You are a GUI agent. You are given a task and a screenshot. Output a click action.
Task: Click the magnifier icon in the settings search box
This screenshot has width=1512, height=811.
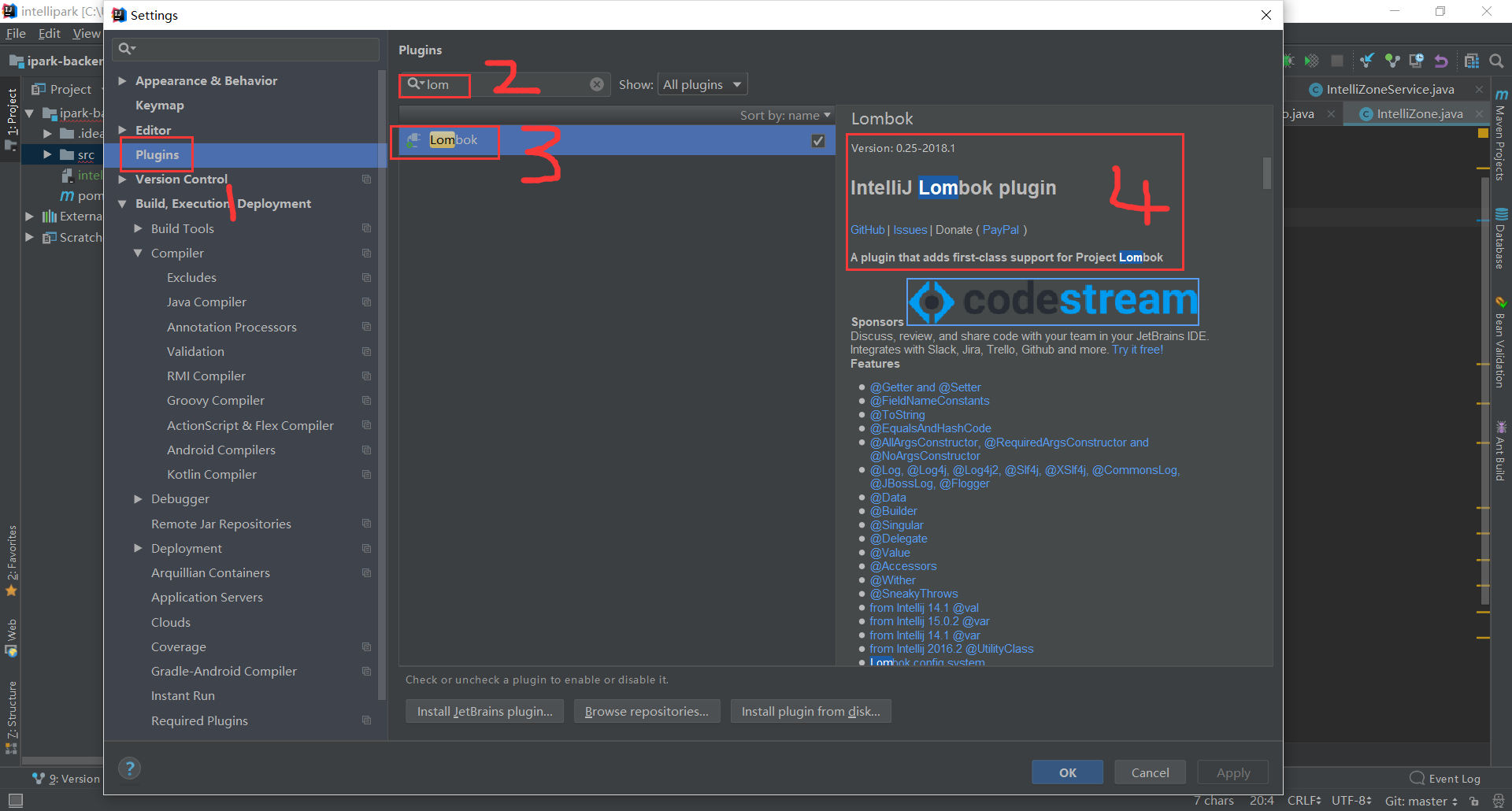tap(126, 49)
